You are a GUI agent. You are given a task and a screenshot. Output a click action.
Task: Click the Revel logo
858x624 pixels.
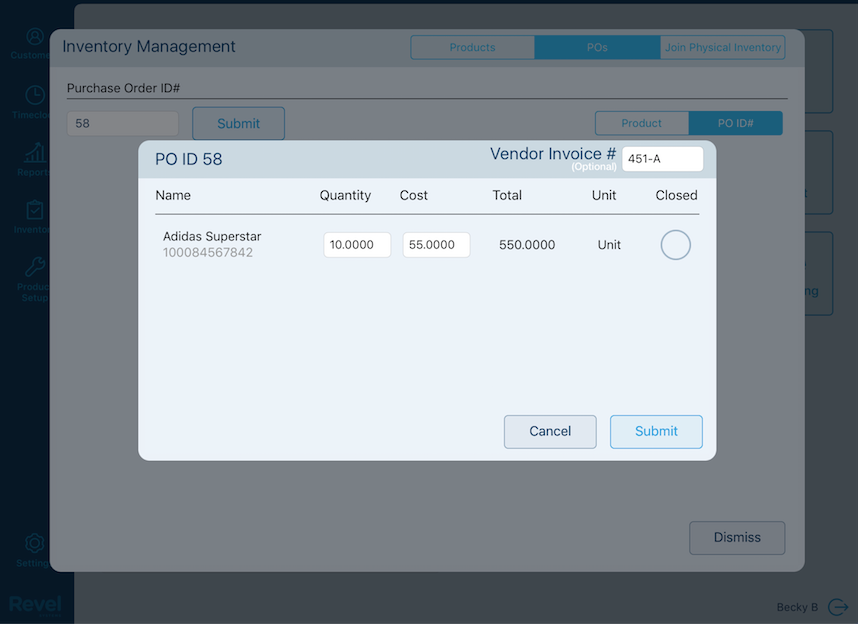pyautogui.click(x=36, y=603)
